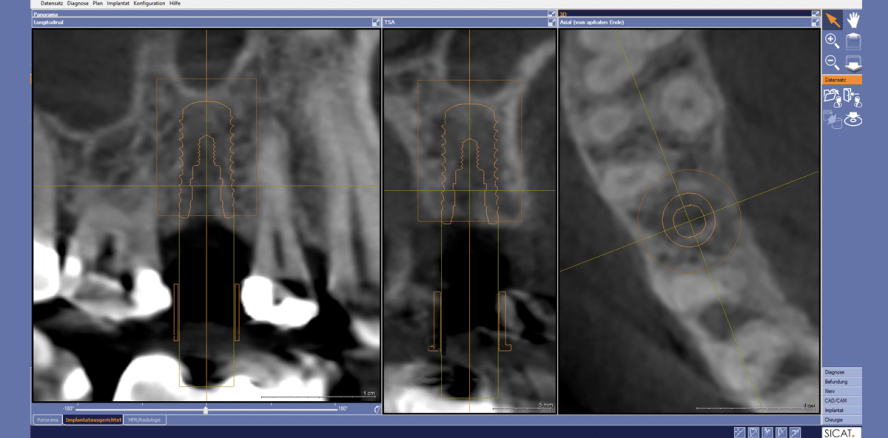Image resolution: width=888 pixels, height=438 pixels.
Task: Click the third bottom toolbar icon
Action: [x=767, y=432]
